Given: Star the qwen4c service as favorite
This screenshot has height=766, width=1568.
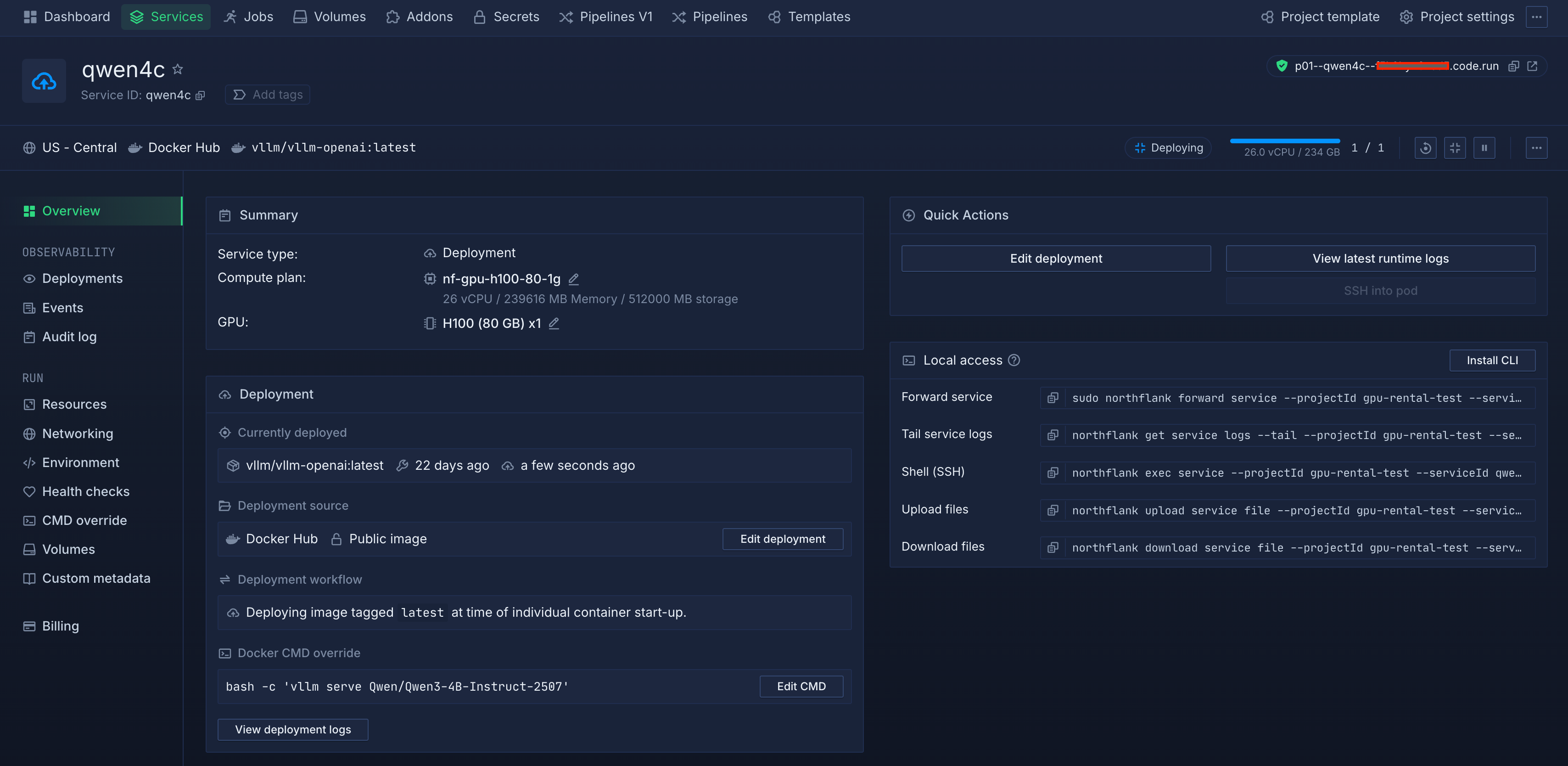Looking at the screenshot, I should pyautogui.click(x=177, y=69).
